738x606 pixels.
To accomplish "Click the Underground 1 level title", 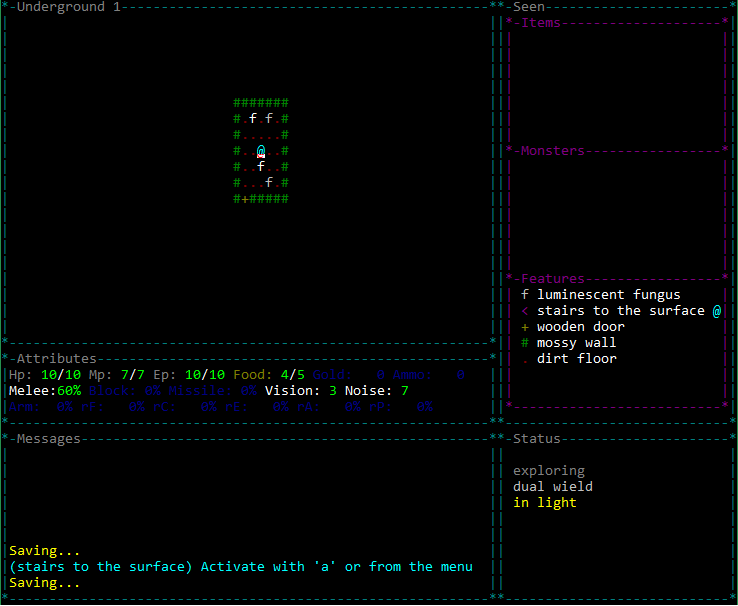I will pos(69,7).
